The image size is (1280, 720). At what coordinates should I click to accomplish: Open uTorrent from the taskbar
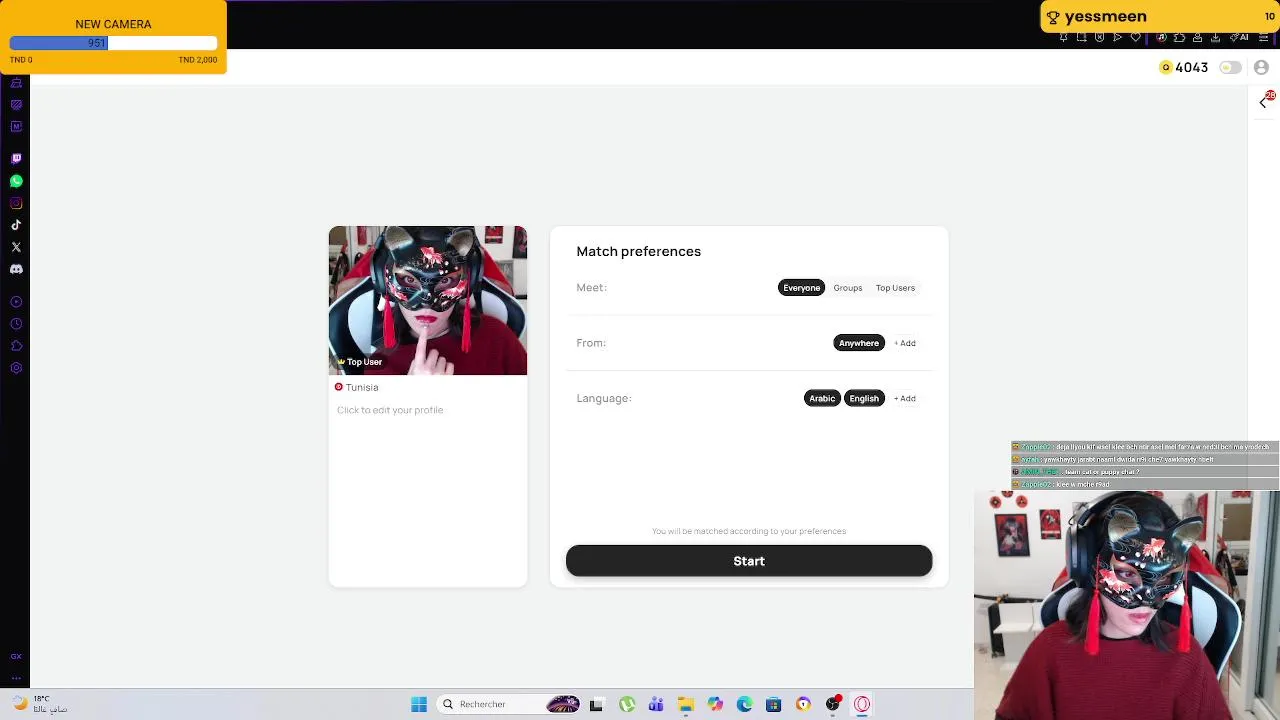click(627, 704)
